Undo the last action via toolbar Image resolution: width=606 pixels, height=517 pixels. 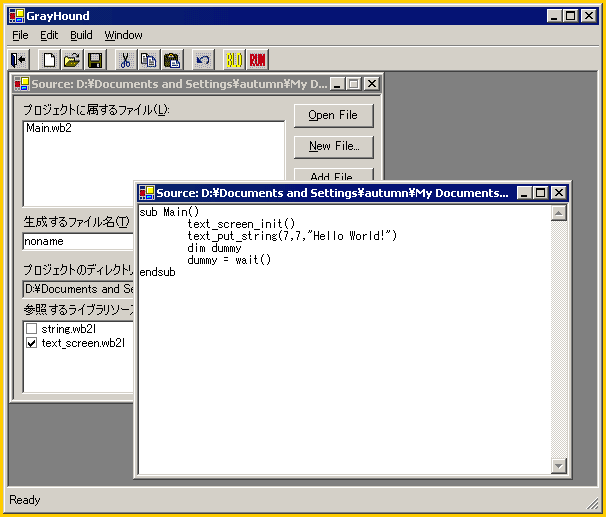(x=203, y=60)
